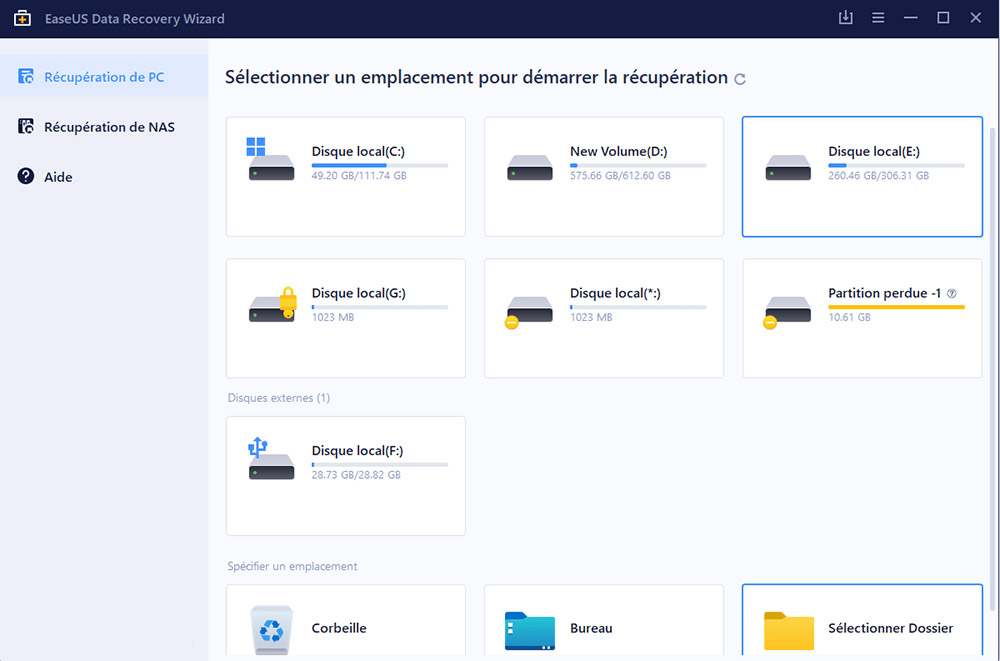Click the D: drive usage bar
The image size is (1000, 661).
coord(638,165)
